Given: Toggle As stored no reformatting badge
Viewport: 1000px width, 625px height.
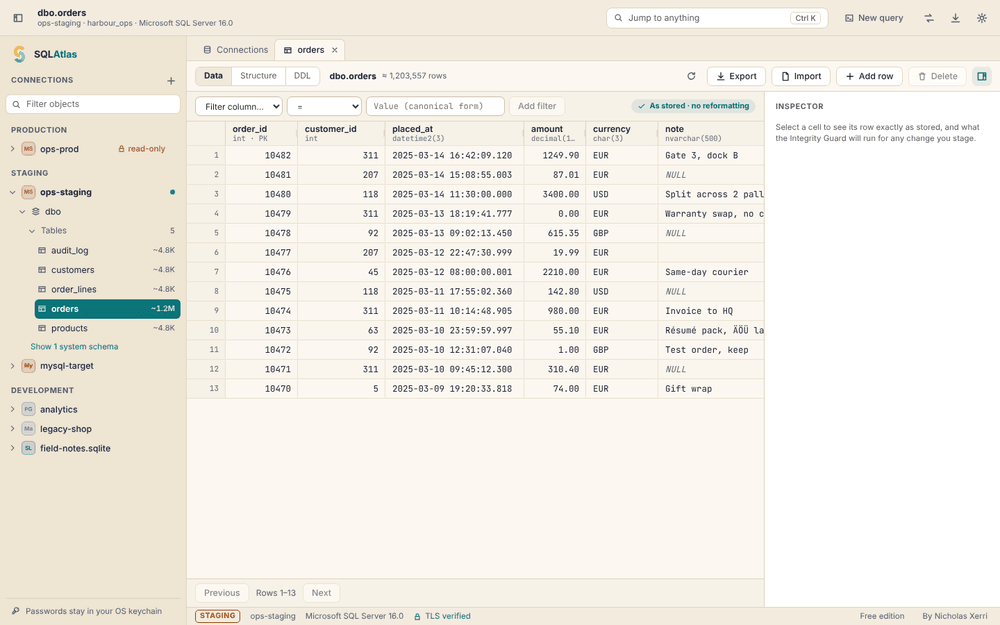Looking at the screenshot, I should tap(693, 106).
